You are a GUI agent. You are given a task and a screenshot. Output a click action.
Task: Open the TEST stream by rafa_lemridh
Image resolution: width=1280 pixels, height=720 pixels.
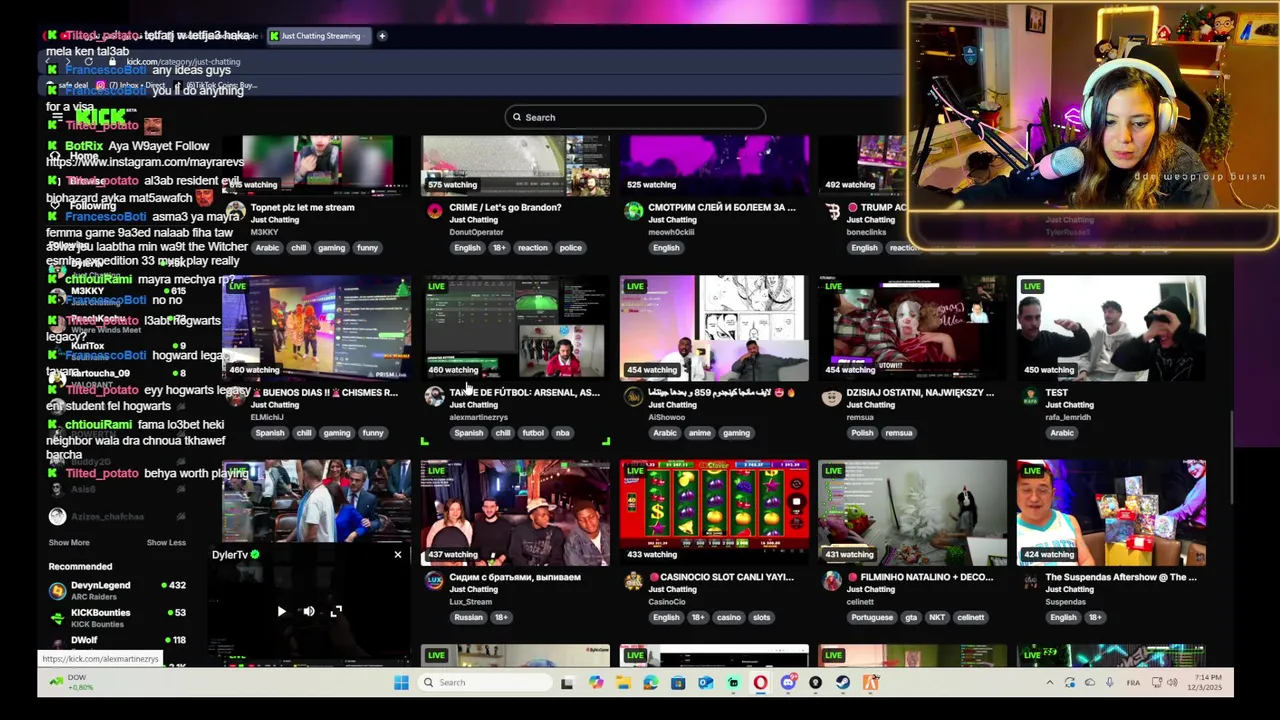pos(1111,328)
